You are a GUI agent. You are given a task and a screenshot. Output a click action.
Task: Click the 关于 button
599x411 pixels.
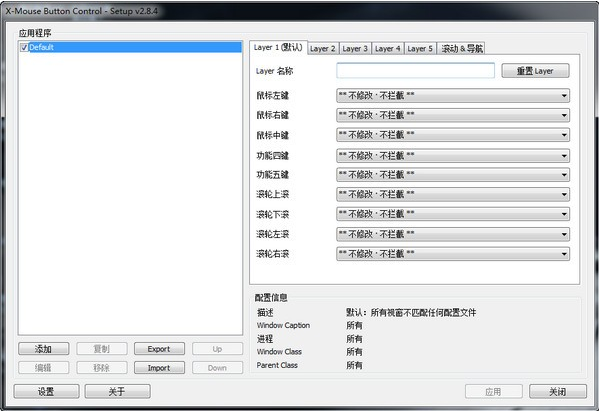117,392
